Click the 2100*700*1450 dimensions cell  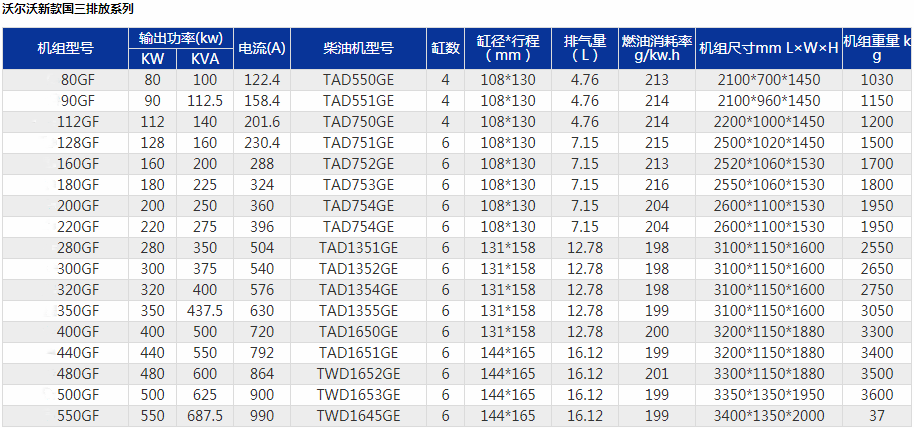[768, 79]
